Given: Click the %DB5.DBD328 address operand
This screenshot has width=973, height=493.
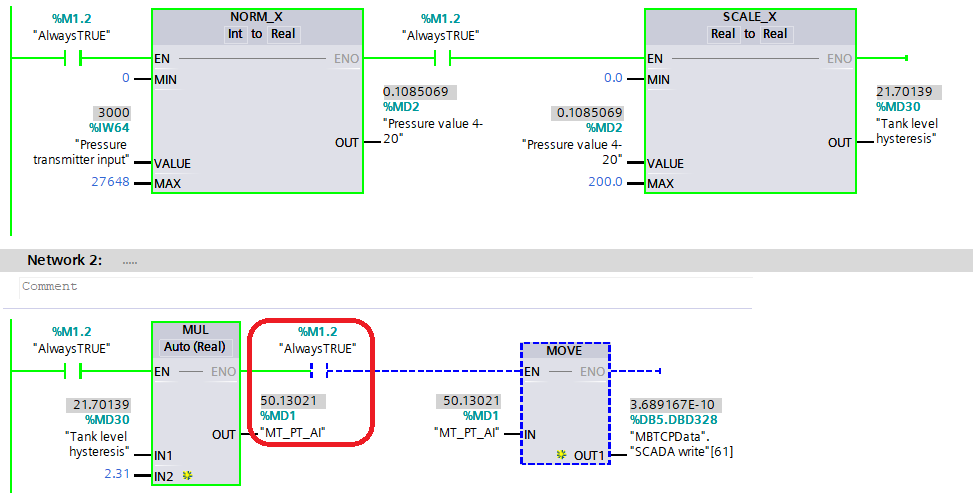Looking at the screenshot, I should click(673, 420).
